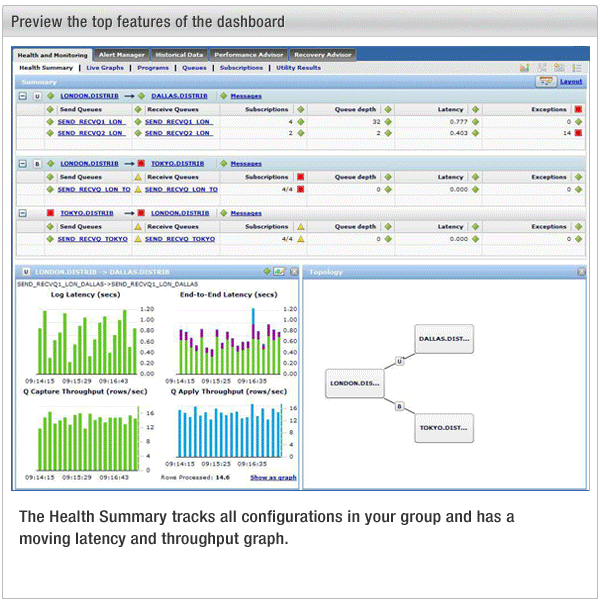
Task: Click the Log Latency (secs) chart title
Action: 85,295
